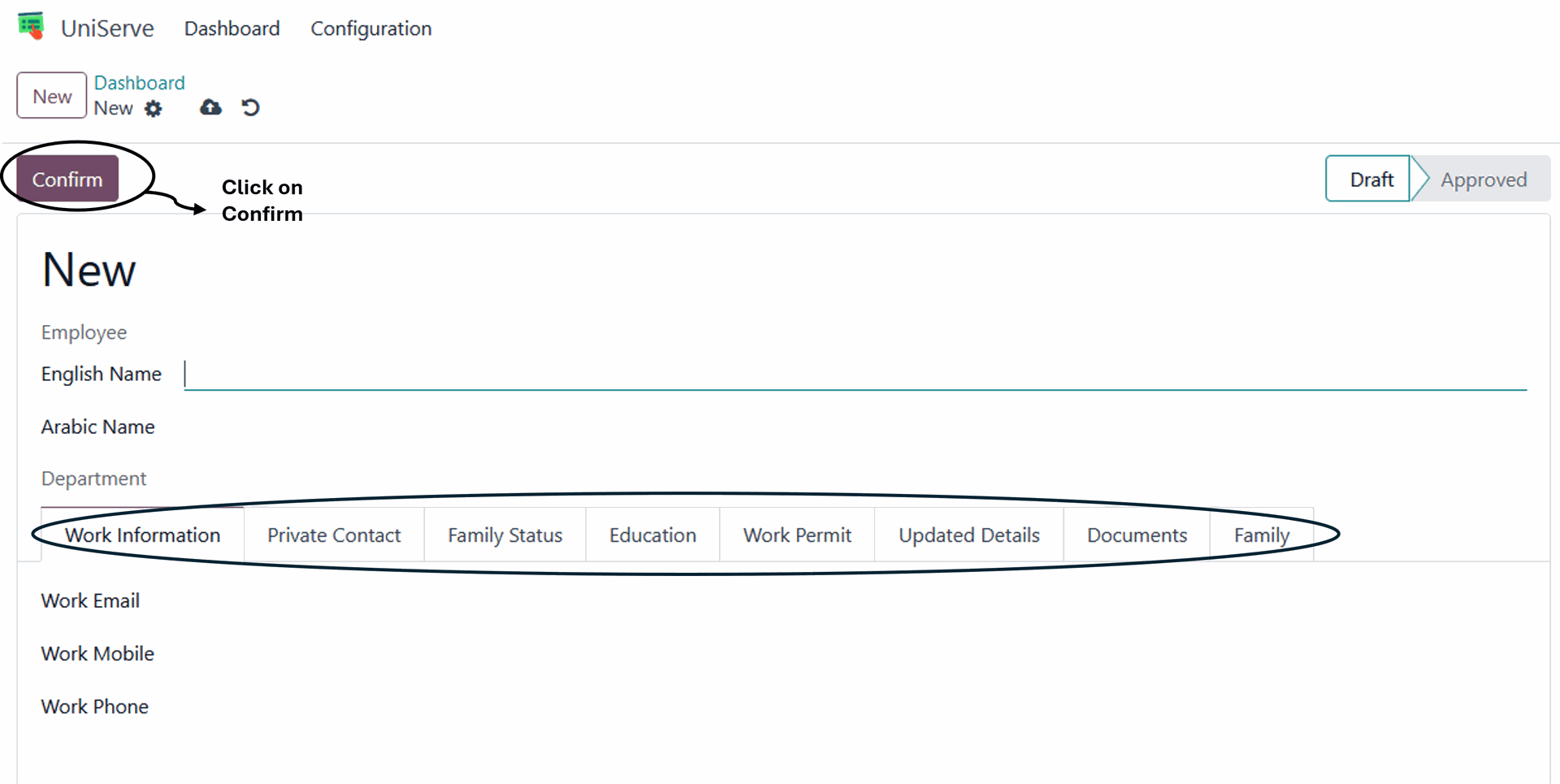The width and height of the screenshot is (1560, 784).
Task: Open the Dashboard menu in top bar
Action: click(232, 28)
